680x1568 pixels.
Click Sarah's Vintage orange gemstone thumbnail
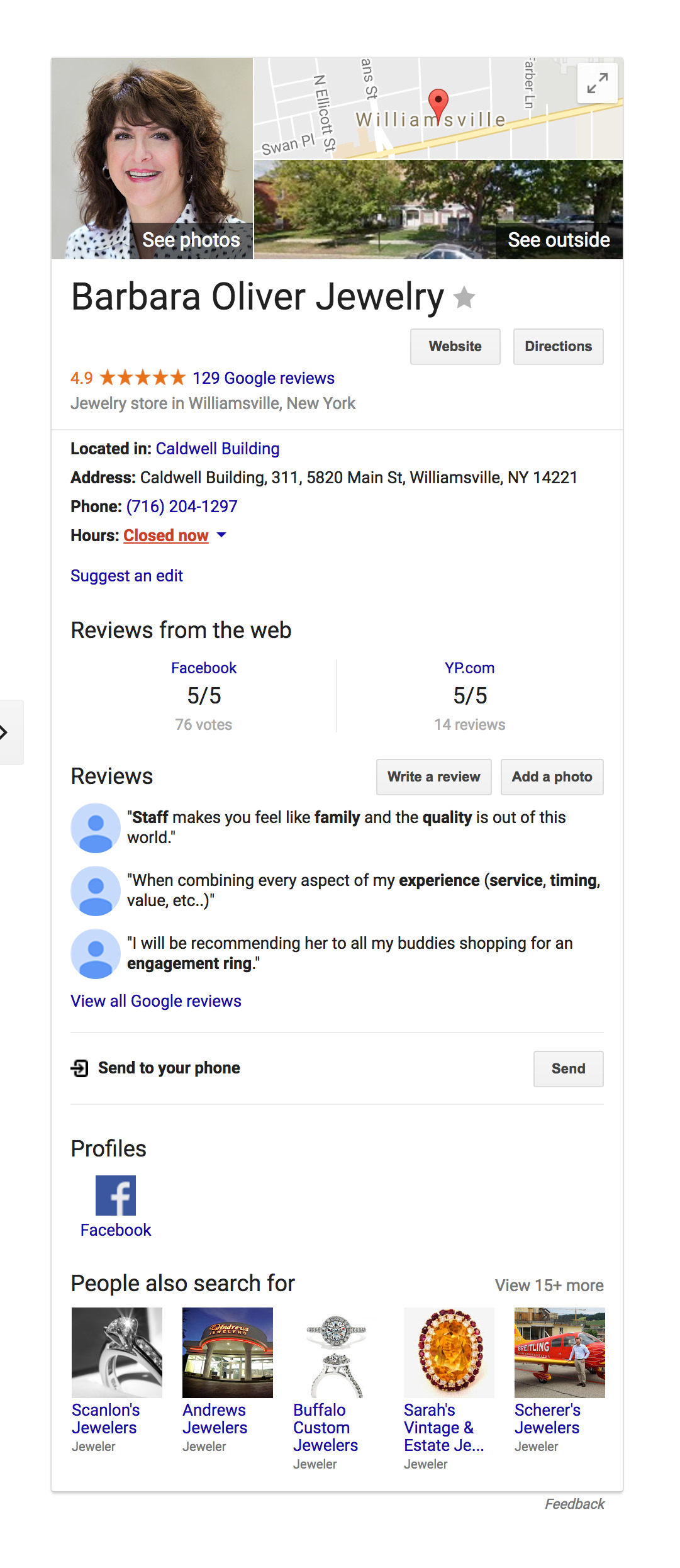click(449, 1353)
